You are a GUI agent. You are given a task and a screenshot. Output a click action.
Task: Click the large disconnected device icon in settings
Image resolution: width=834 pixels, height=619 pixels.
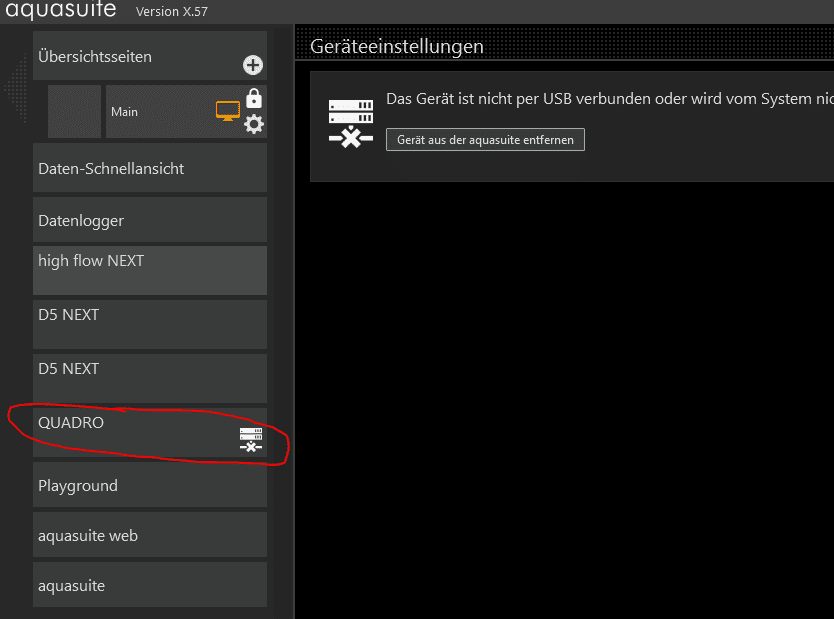pyautogui.click(x=351, y=123)
